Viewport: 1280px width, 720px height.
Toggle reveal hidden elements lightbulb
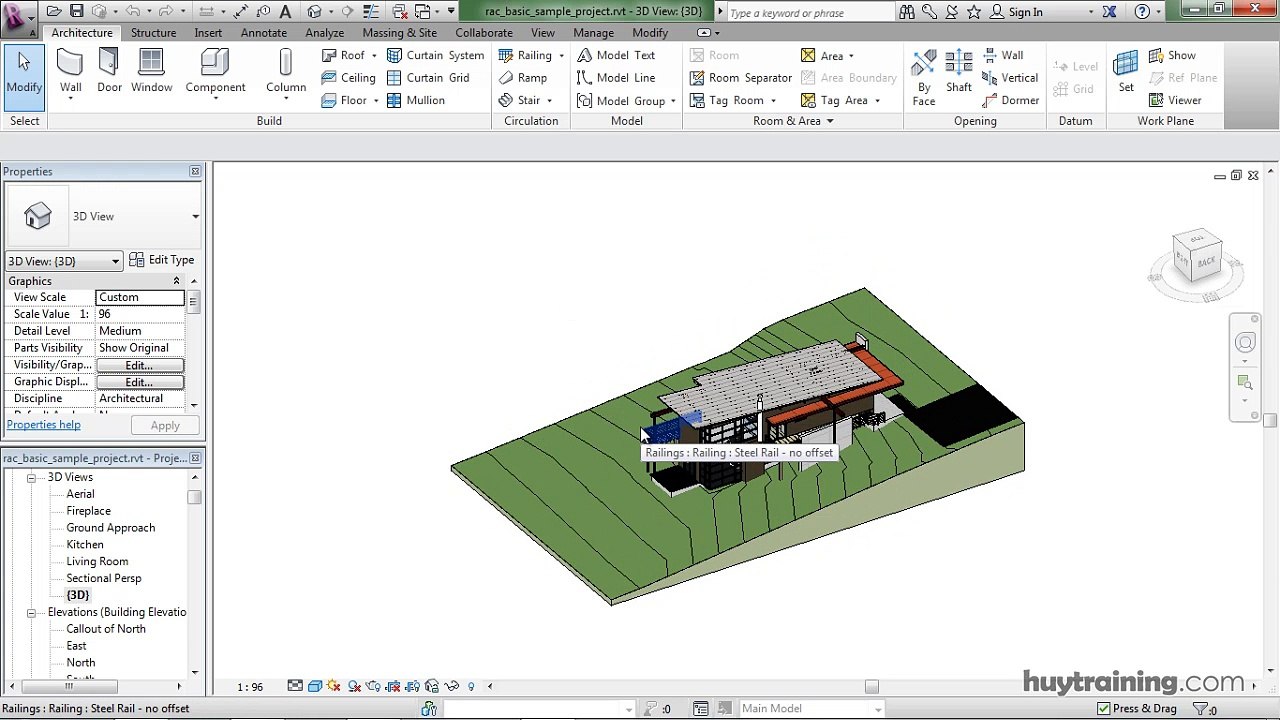tap(471, 686)
